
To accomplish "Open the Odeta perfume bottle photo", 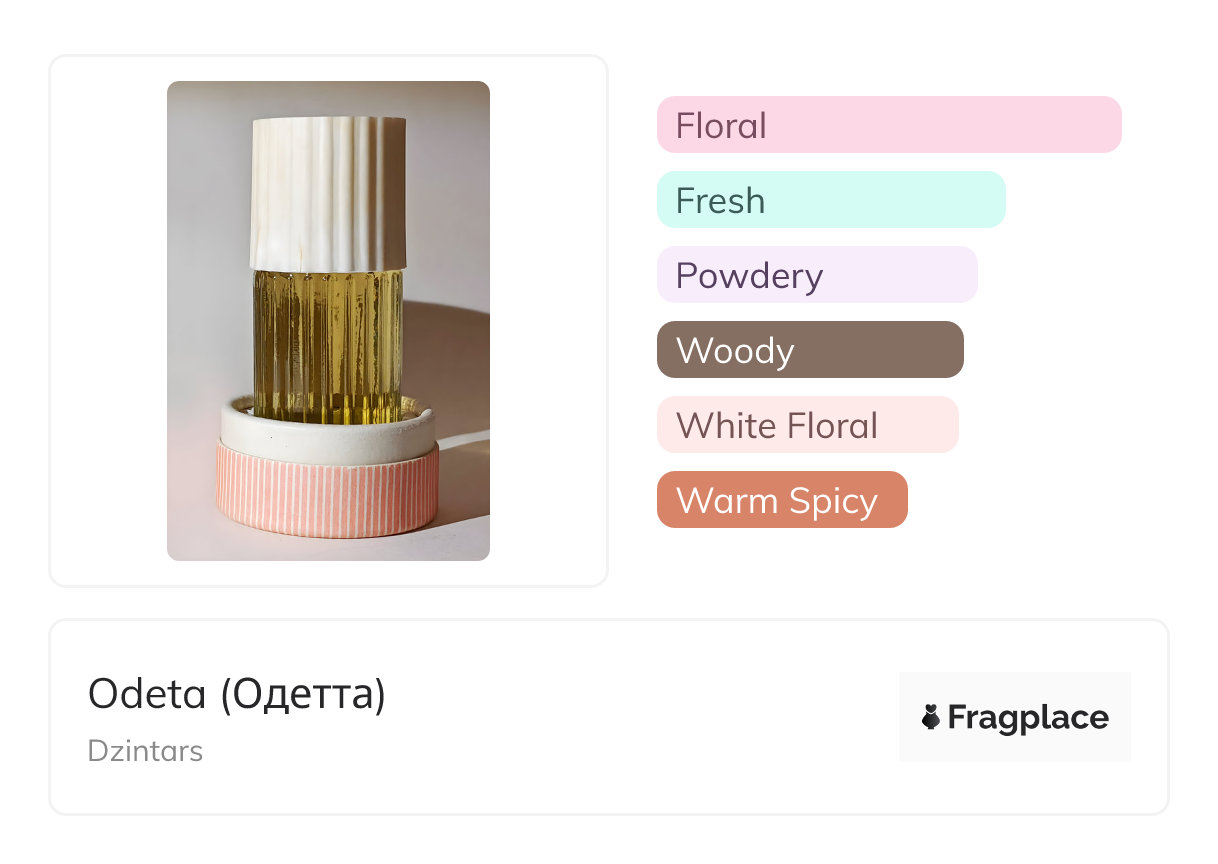I will 328,320.
